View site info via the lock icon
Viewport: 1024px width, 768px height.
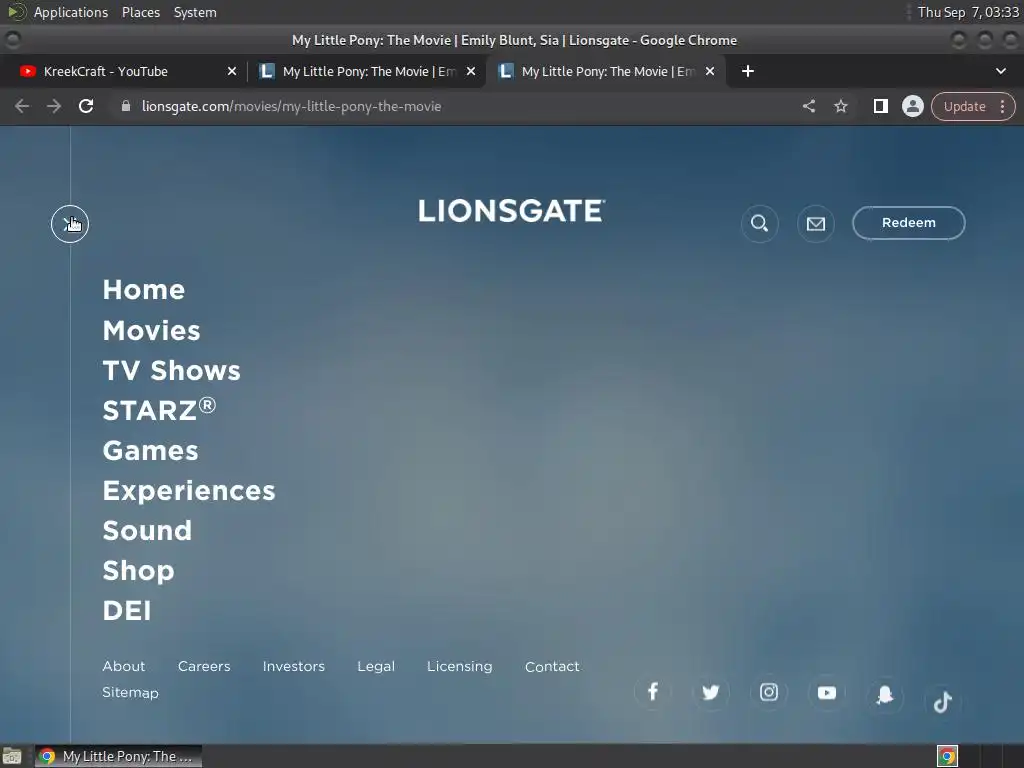coord(126,106)
